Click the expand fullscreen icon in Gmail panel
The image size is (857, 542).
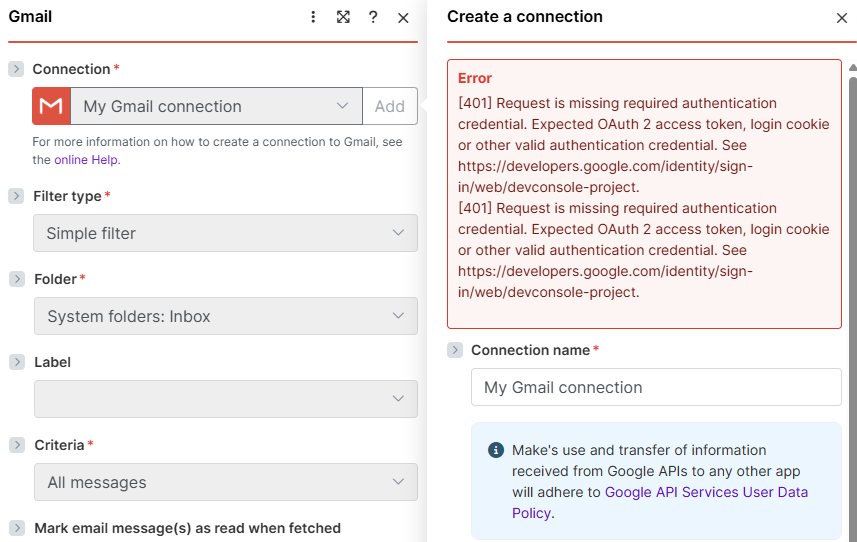click(343, 17)
